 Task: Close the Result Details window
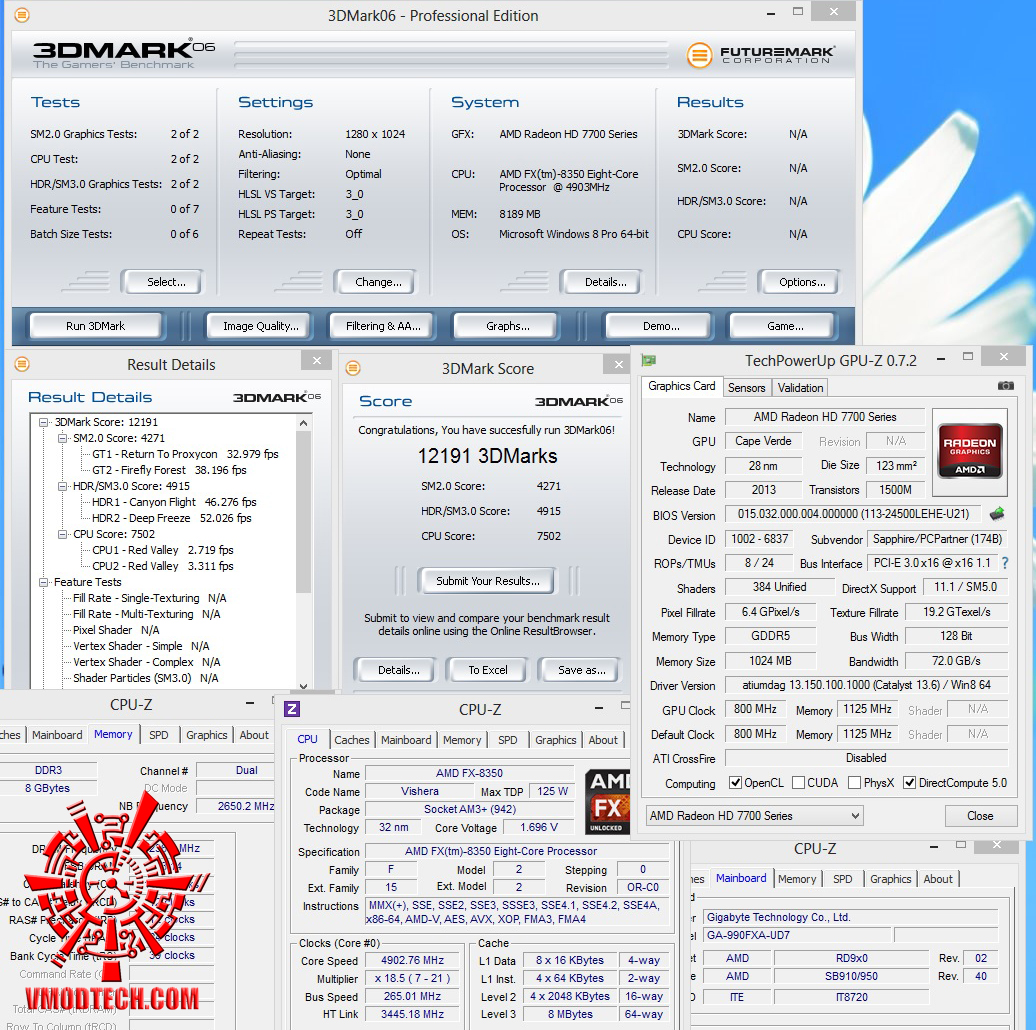(316, 361)
